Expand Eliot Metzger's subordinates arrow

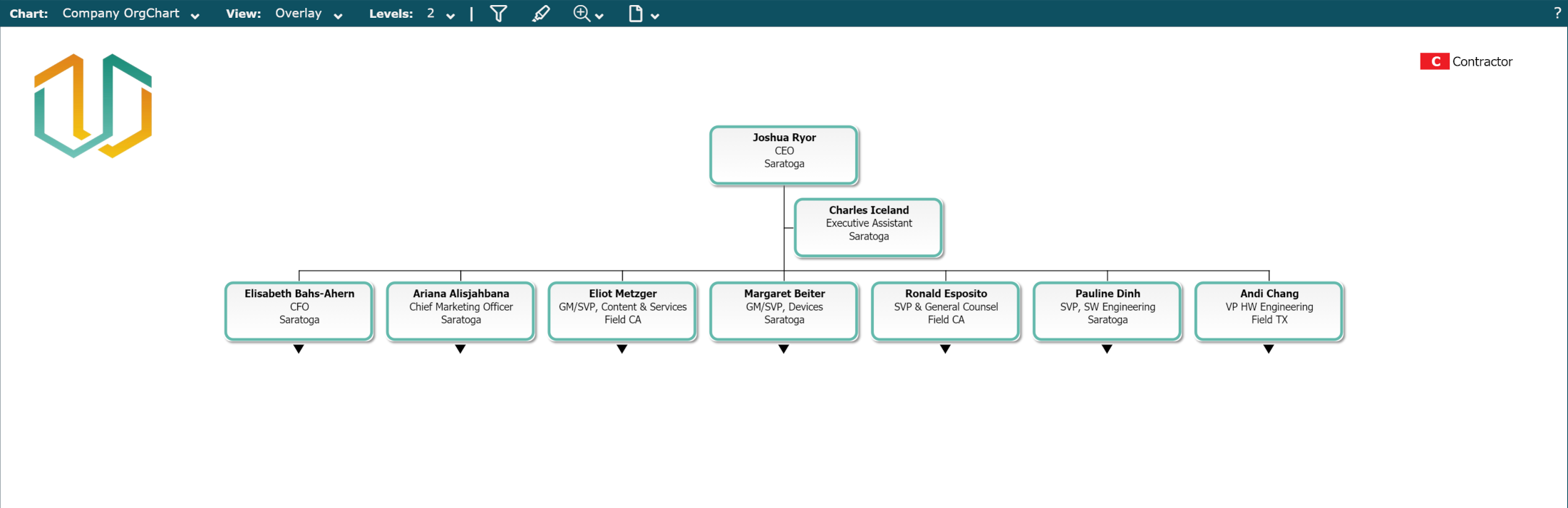[x=622, y=349]
